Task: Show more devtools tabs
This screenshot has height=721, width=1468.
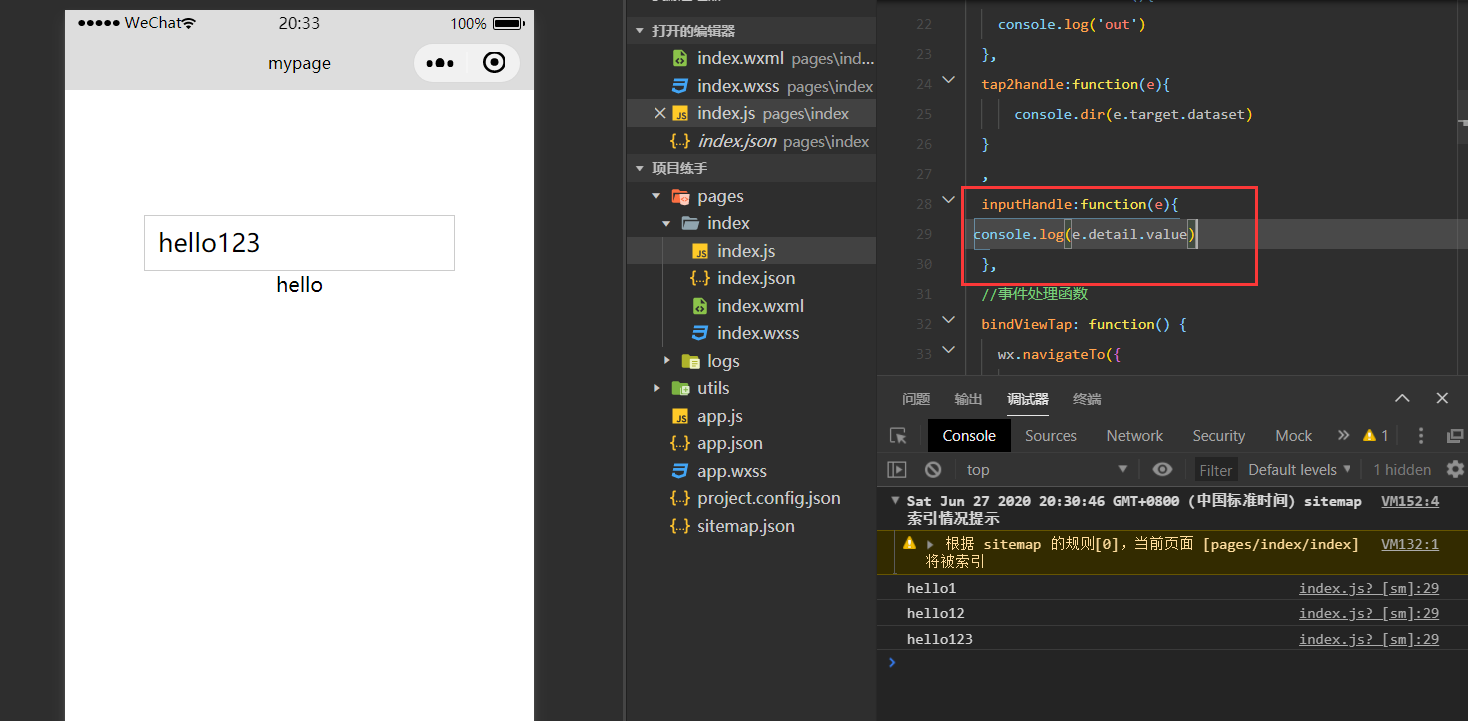Action: click(1343, 436)
